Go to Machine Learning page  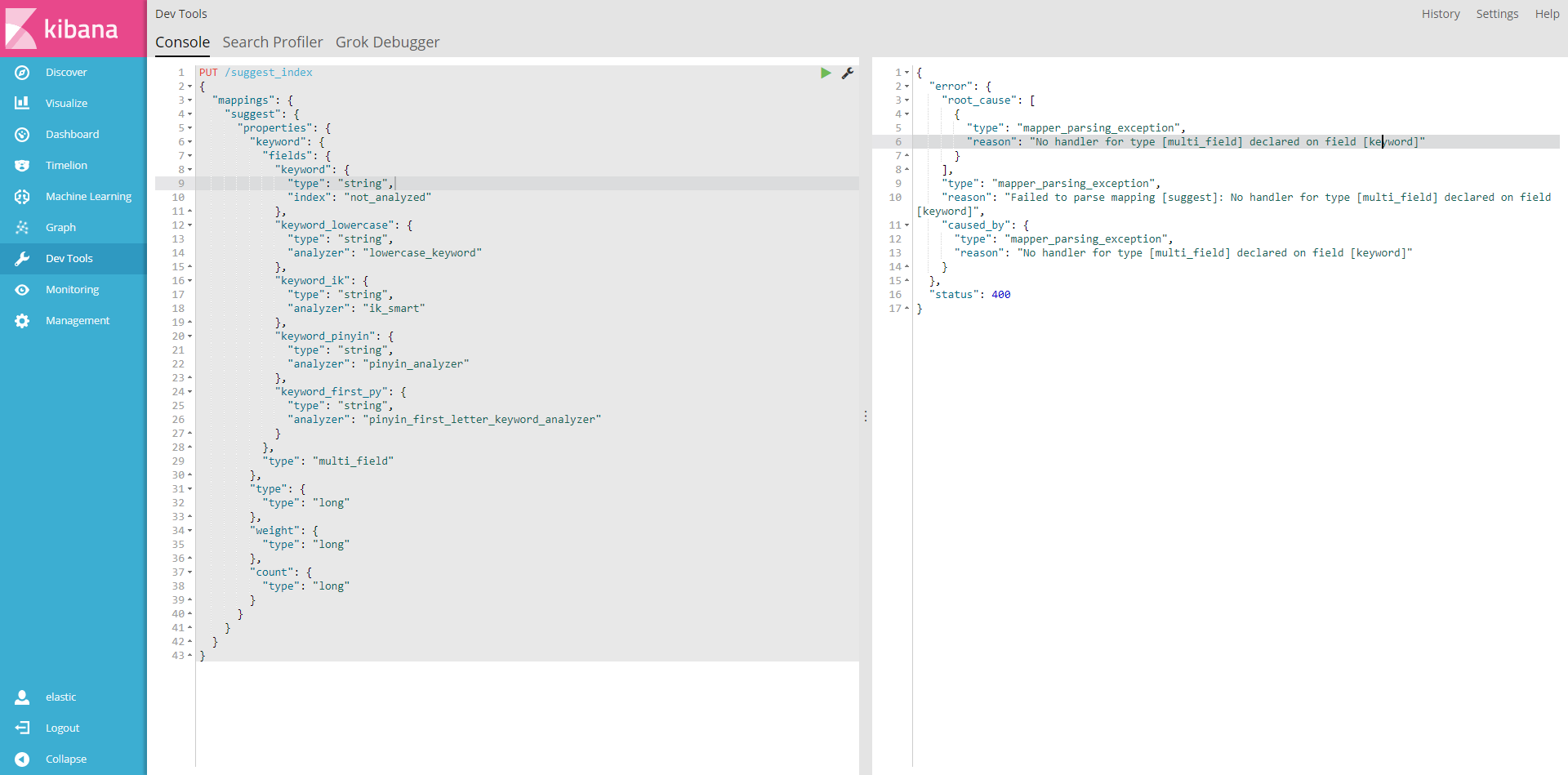[x=88, y=197]
